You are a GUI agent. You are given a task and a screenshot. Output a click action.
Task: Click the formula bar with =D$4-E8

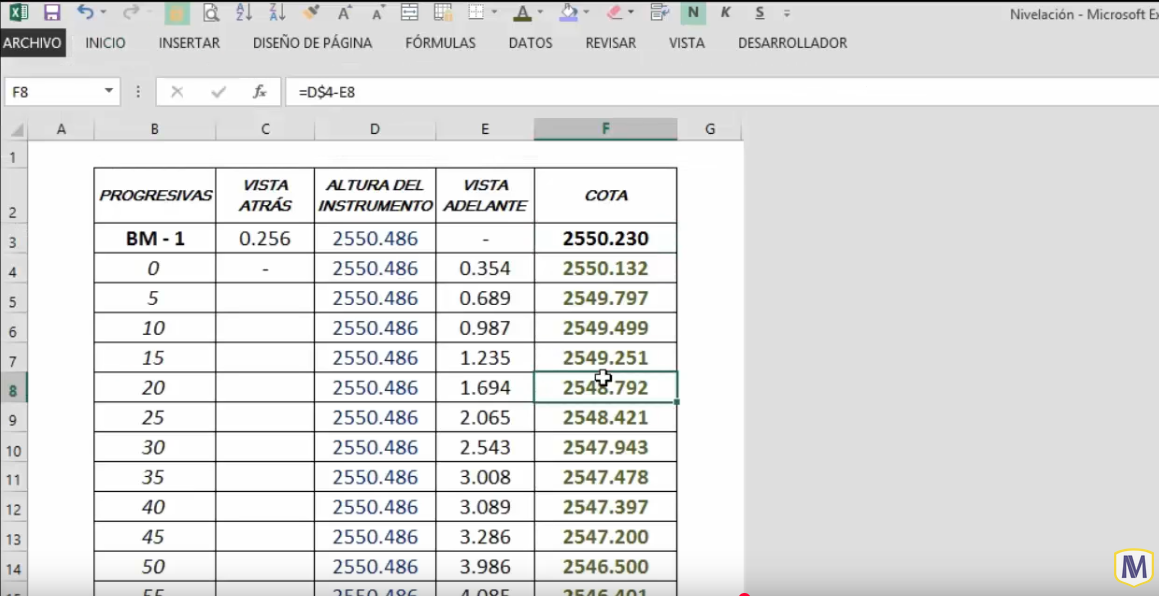[x=724, y=92]
